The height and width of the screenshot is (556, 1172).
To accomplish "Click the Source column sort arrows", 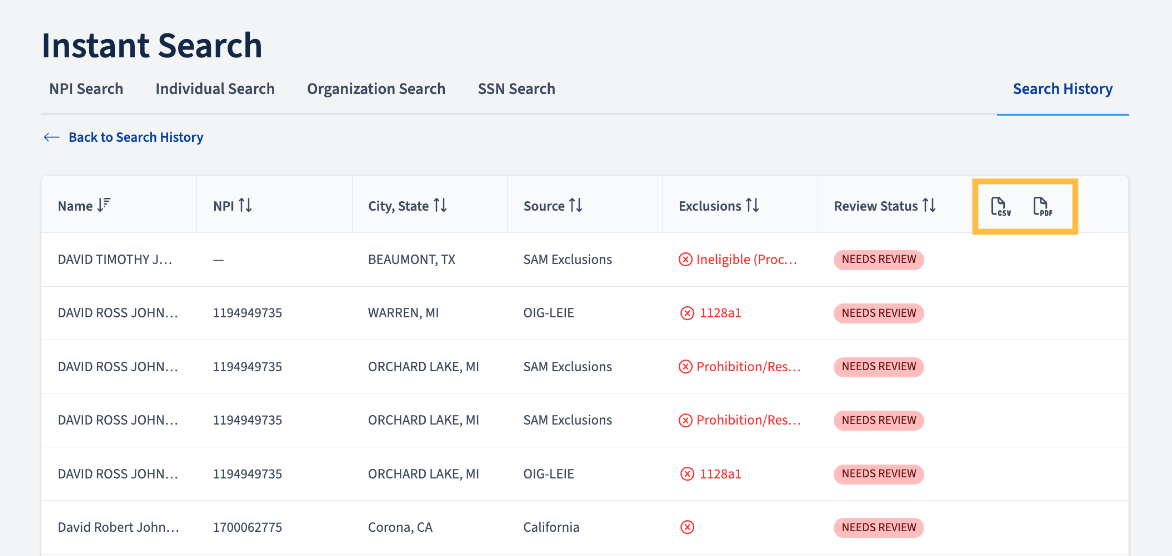I will coord(576,206).
